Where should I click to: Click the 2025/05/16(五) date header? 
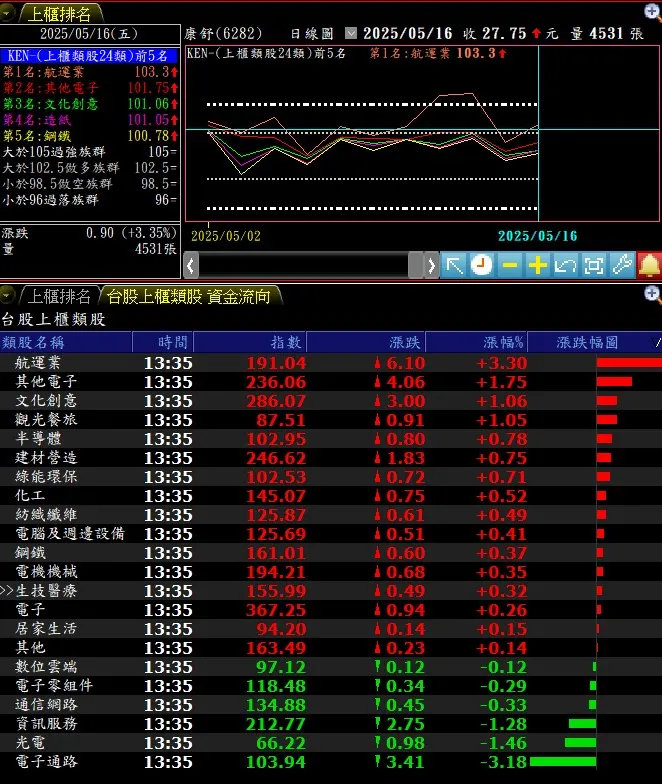click(89, 34)
